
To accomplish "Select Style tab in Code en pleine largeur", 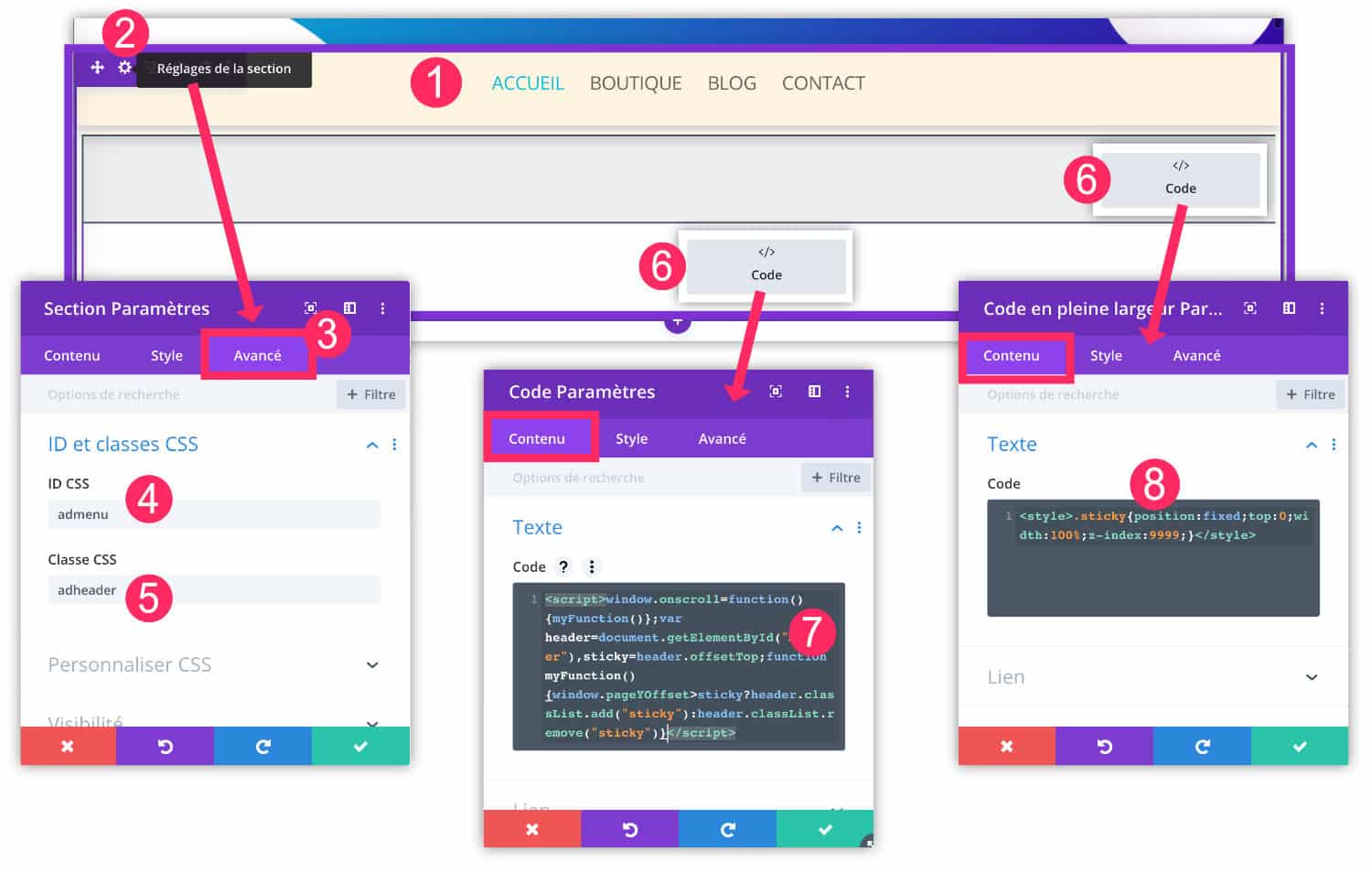I will pos(1106,355).
